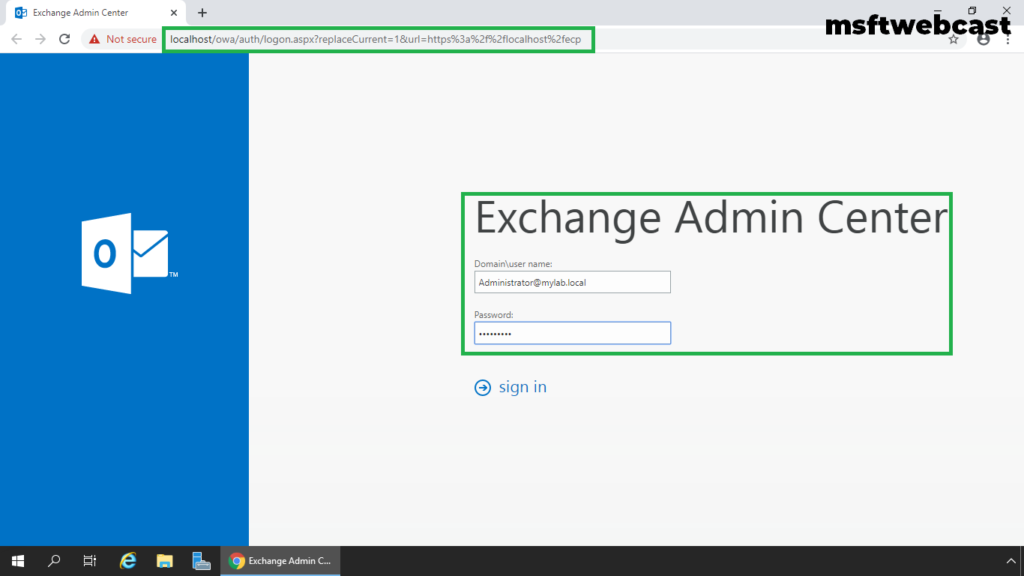Open the taskbar search magnifier
The image size is (1024, 576).
pos(54,561)
